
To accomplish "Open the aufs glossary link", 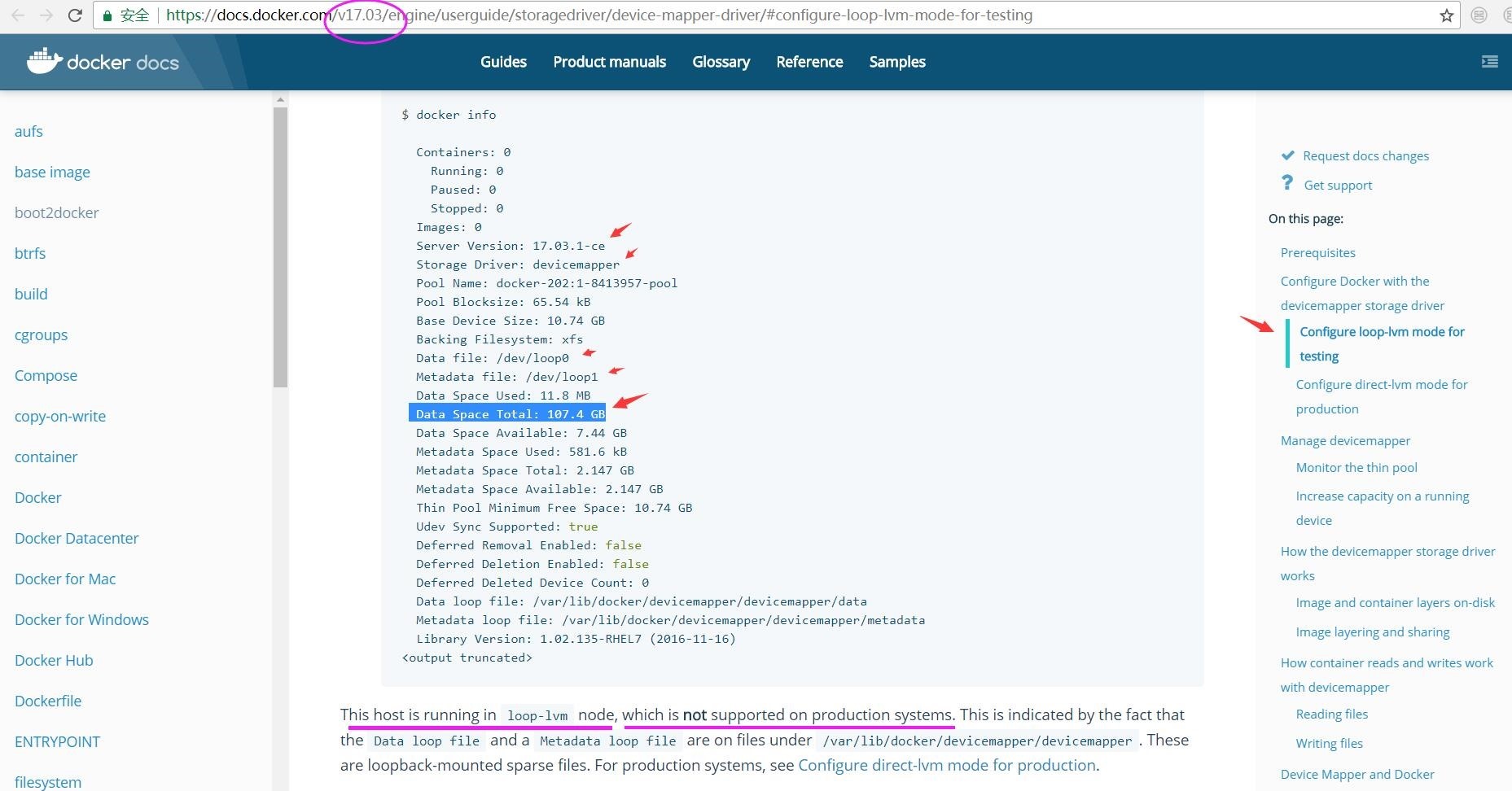I will [x=28, y=131].
